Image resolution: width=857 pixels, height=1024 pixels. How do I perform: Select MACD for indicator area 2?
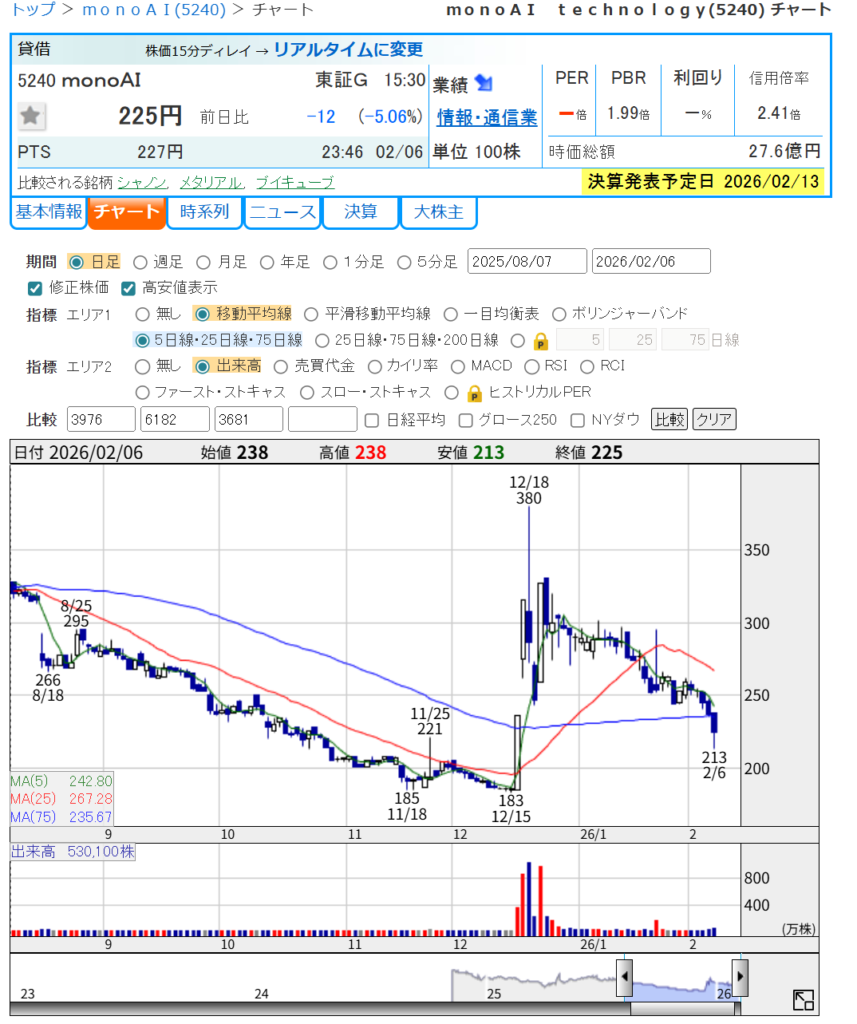(x=459, y=366)
